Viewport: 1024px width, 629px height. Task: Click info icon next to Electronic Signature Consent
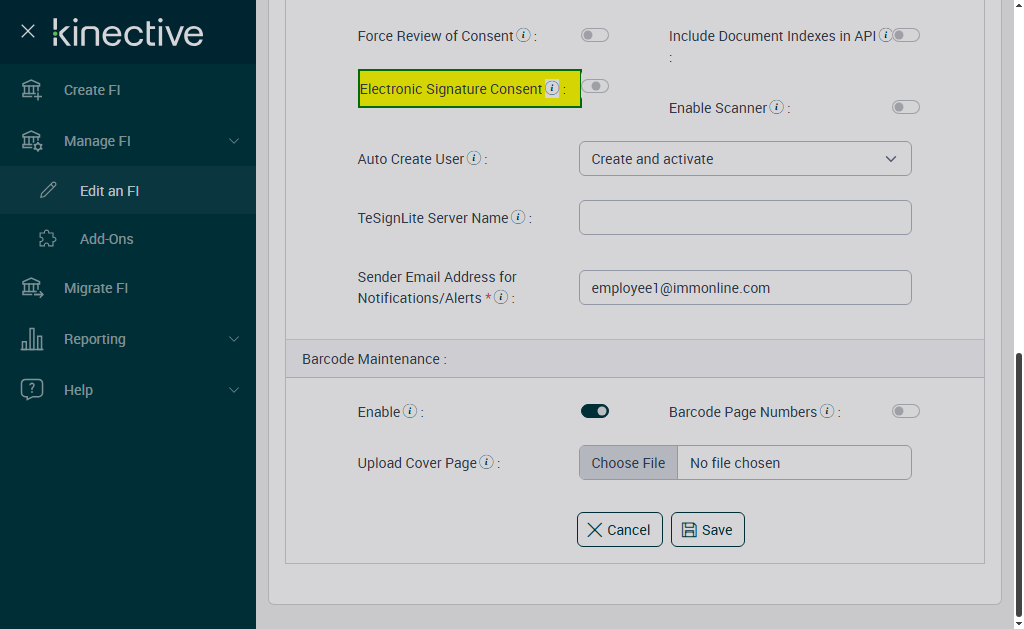click(x=552, y=88)
